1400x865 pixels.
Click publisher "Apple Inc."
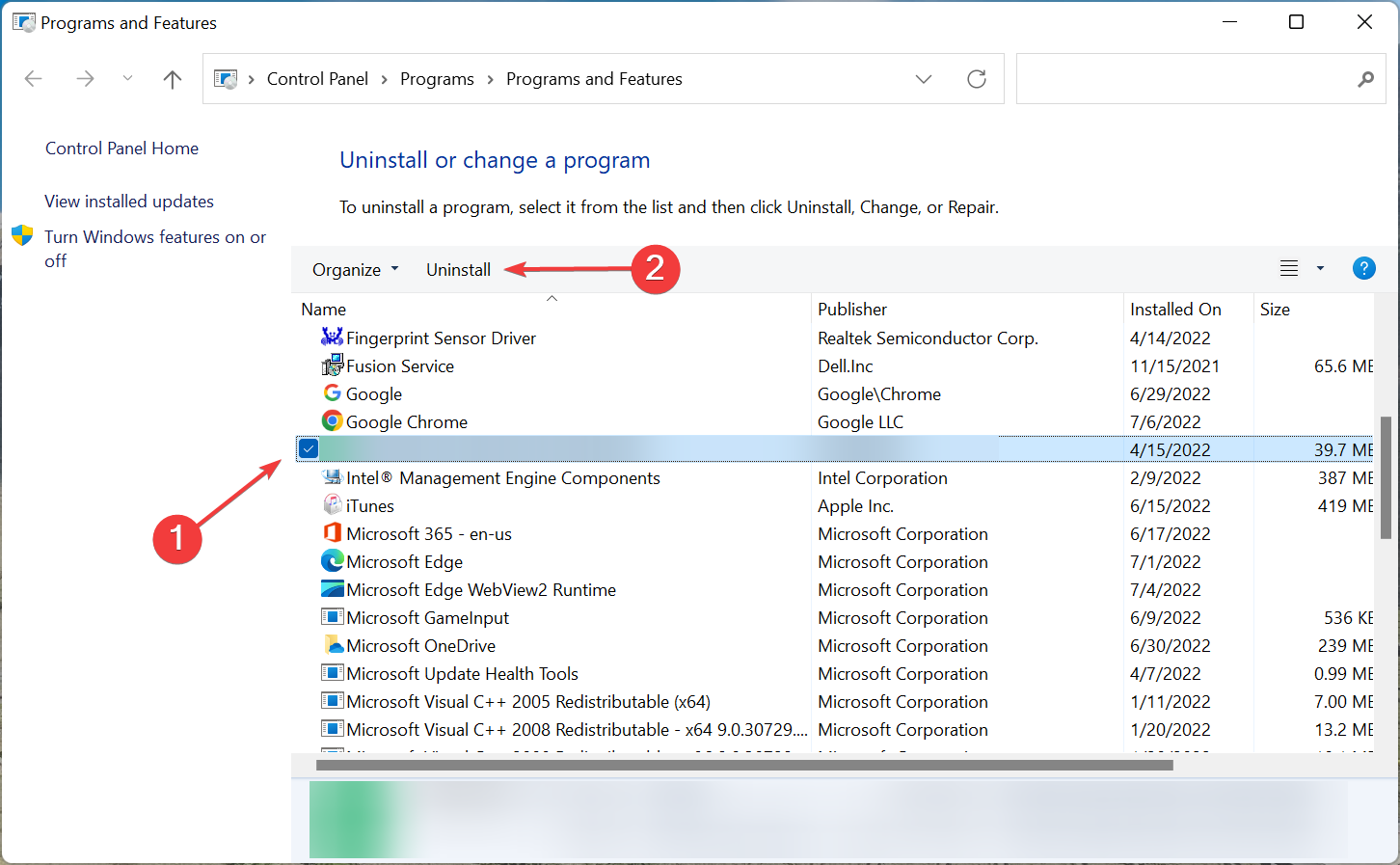pyautogui.click(x=856, y=506)
